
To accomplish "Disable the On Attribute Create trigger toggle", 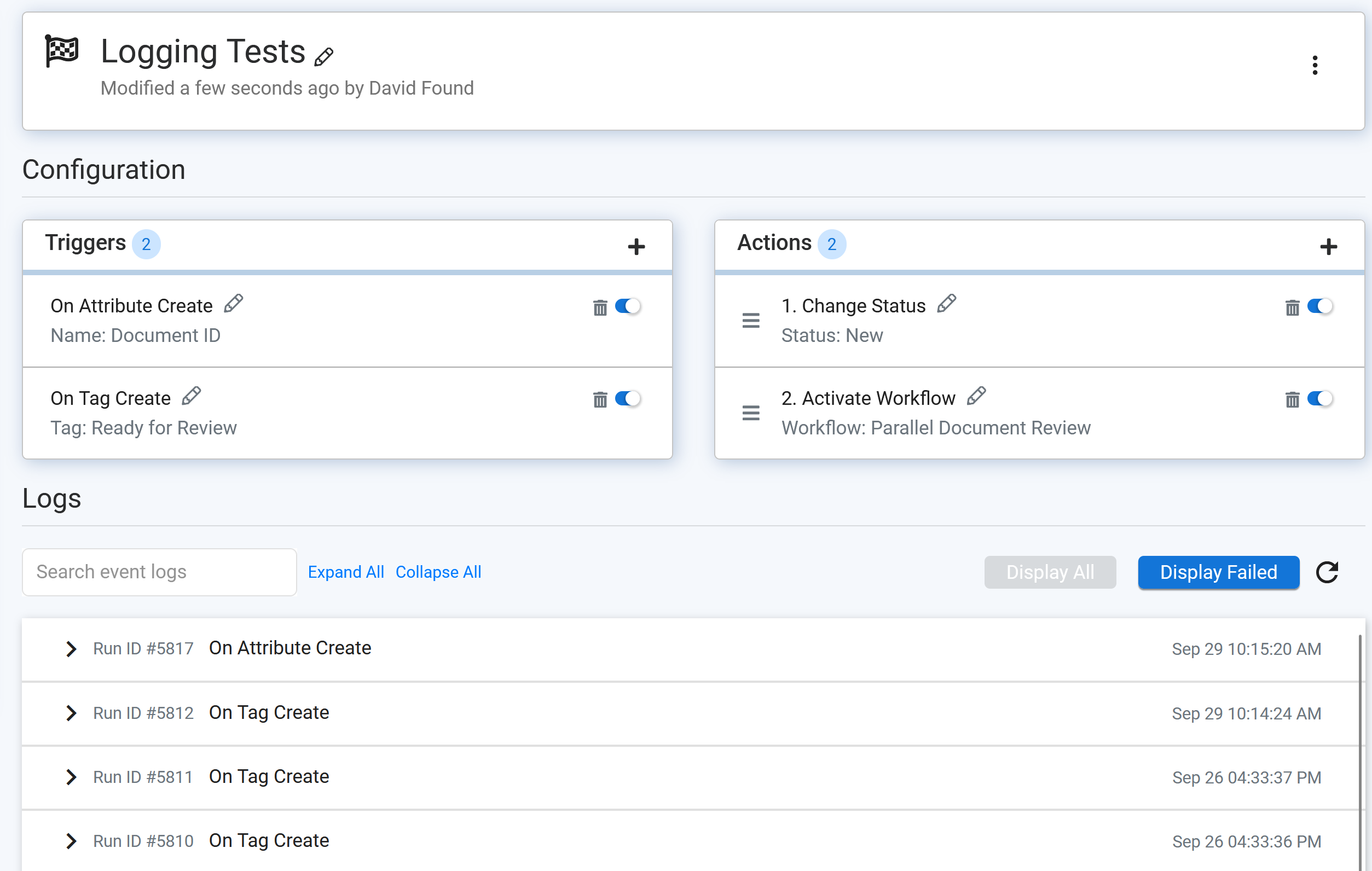I will (x=627, y=306).
